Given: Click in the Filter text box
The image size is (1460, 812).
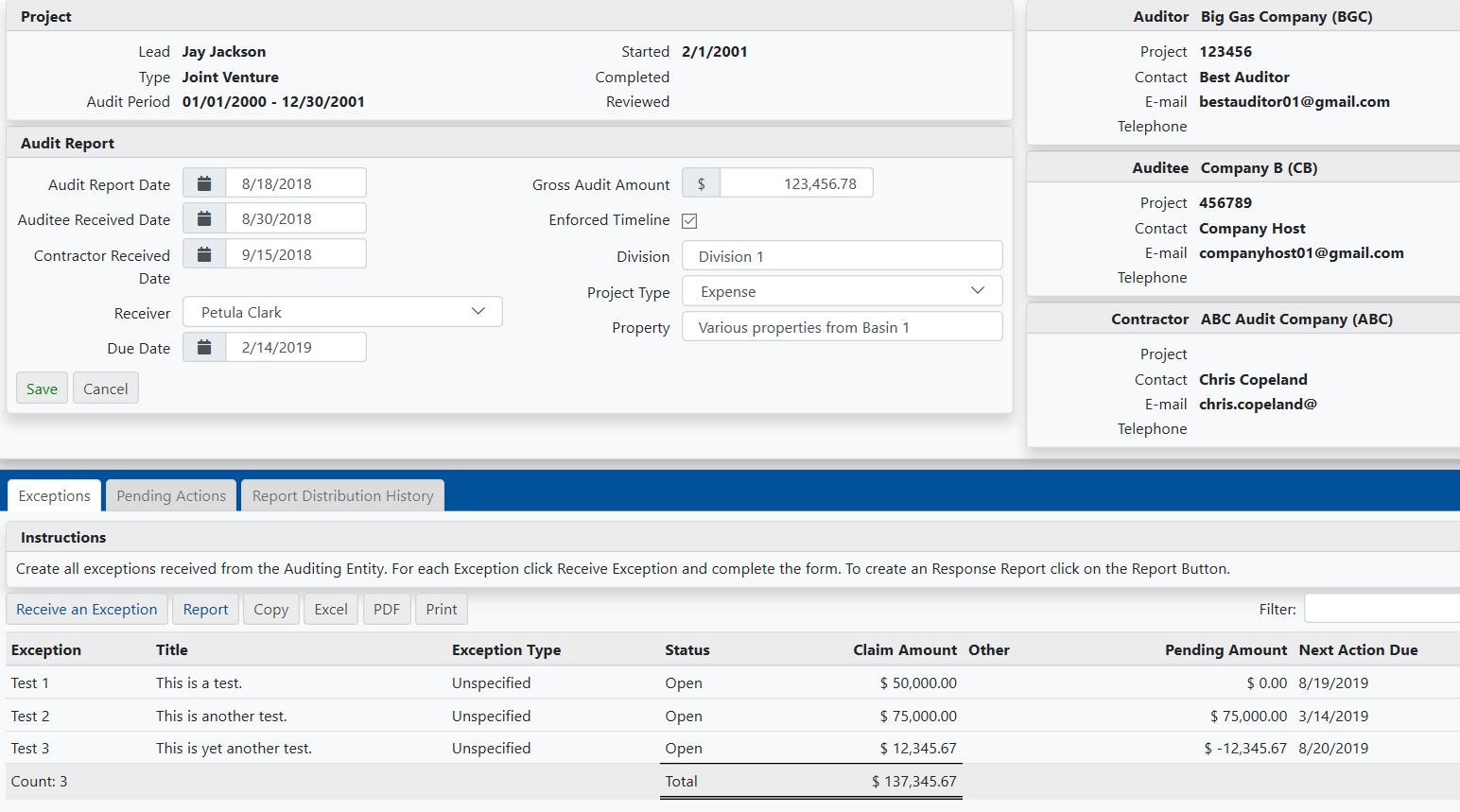Looking at the screenshot, I should (1381, 609).
